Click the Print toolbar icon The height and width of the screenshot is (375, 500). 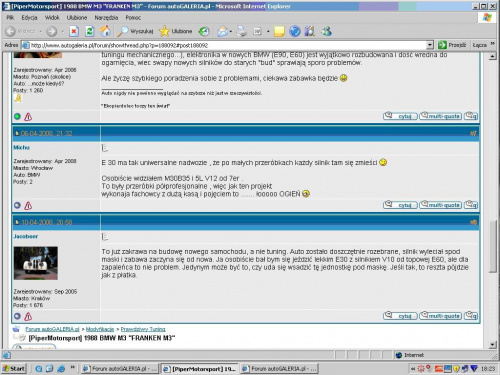(242, 32)
